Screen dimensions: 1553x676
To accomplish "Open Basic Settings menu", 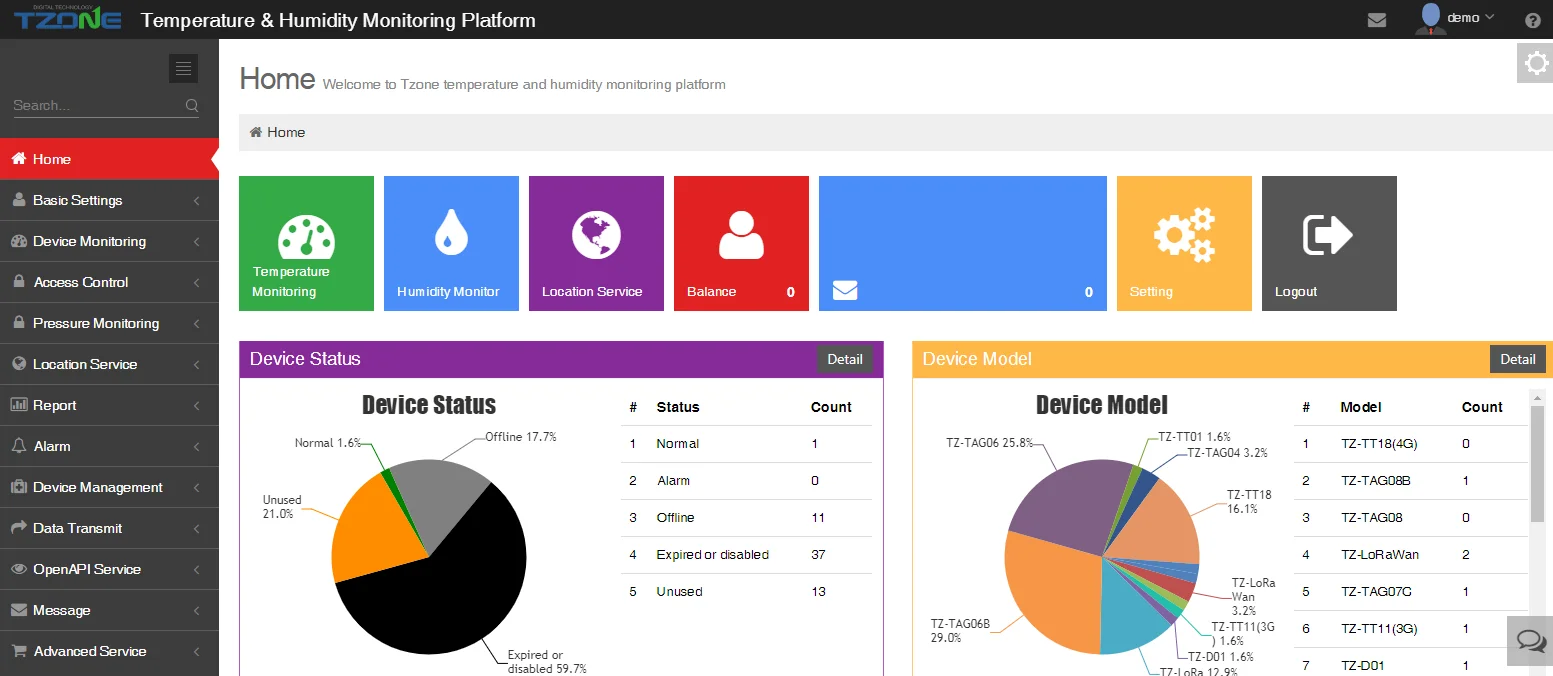I will tap(109, 200).
